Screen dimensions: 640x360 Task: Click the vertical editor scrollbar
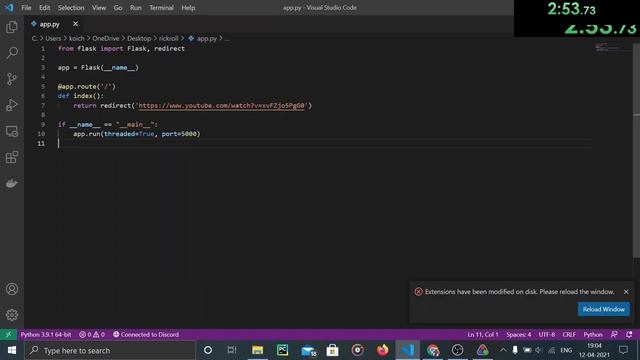(x=636, y=151)
